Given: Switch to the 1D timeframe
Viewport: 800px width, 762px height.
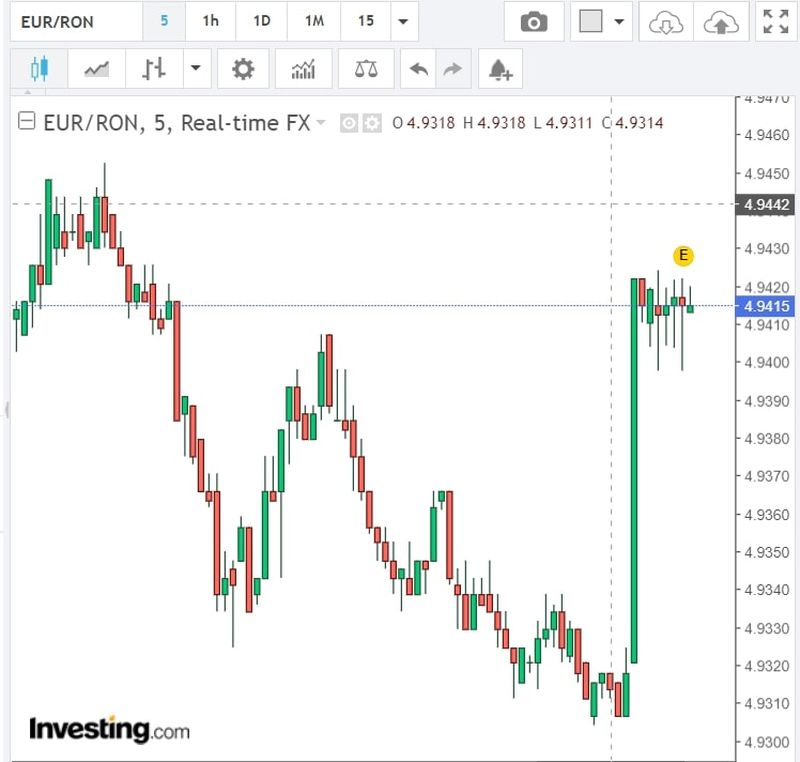Looking at the screenshot, I should (x=261, y=21).
